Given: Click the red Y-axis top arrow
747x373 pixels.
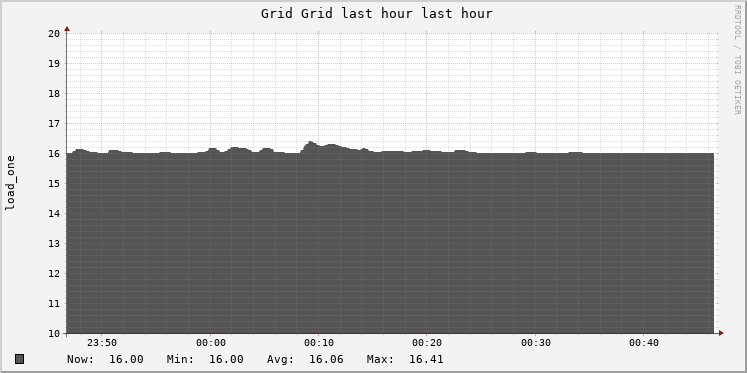Looking at the screenshot, I should [67, 29].
